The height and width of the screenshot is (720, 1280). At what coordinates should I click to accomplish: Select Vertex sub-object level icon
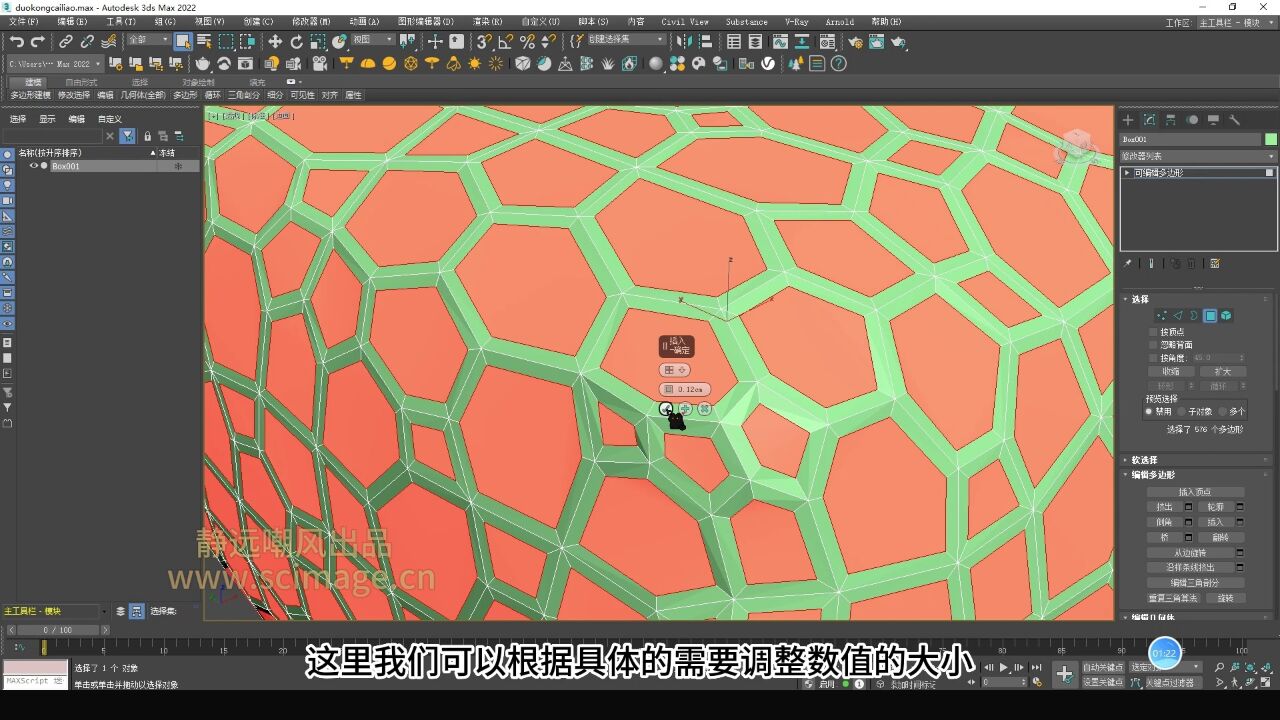pos(1161,315)
